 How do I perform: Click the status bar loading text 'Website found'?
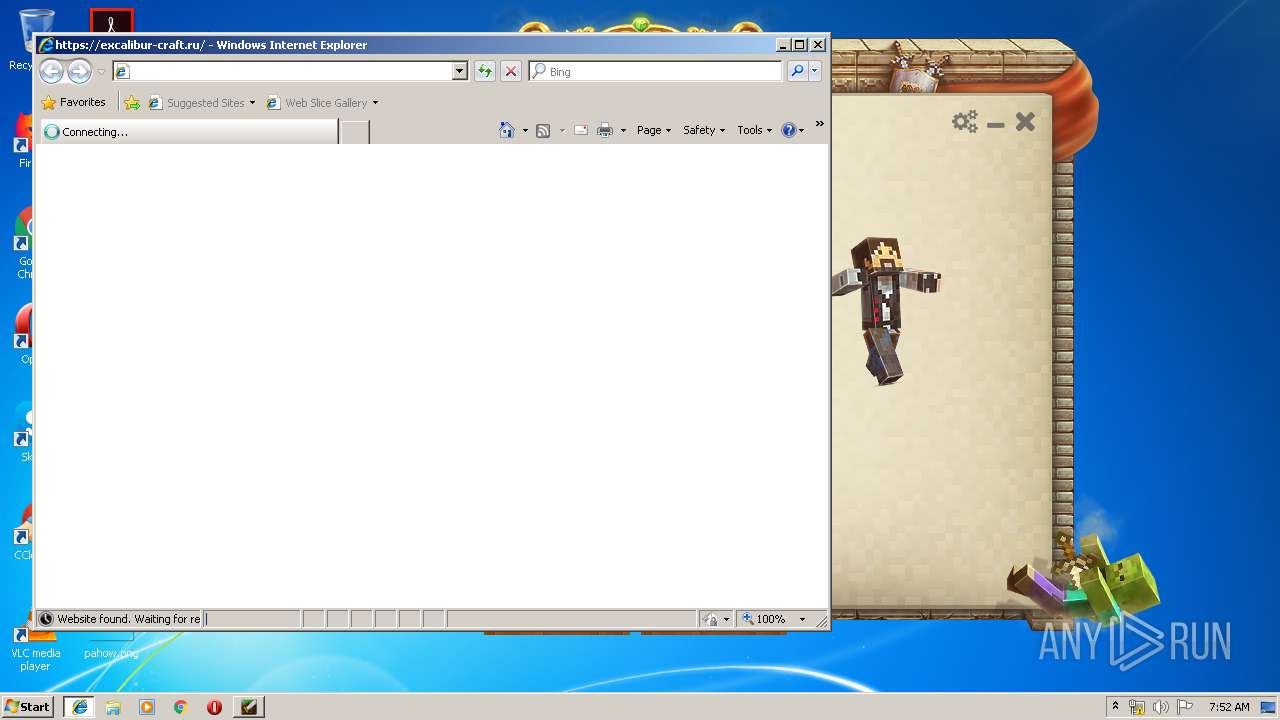(128, 619)
